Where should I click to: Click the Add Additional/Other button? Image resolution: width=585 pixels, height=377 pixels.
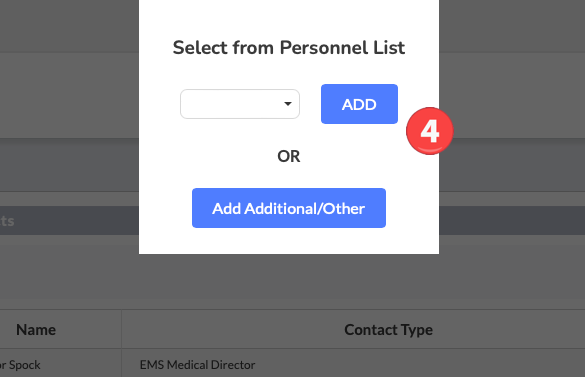click(289, 208)
